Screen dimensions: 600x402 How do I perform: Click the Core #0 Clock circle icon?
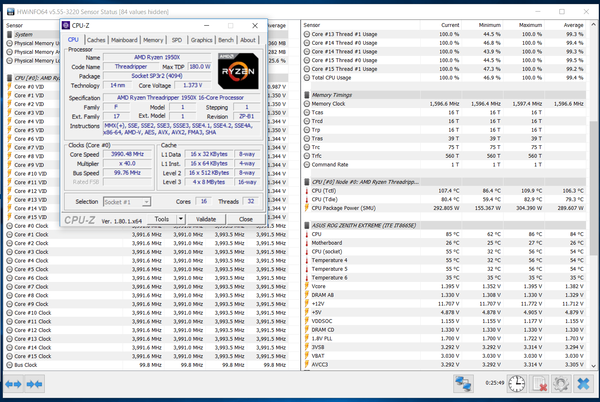(x=10, y=226)
